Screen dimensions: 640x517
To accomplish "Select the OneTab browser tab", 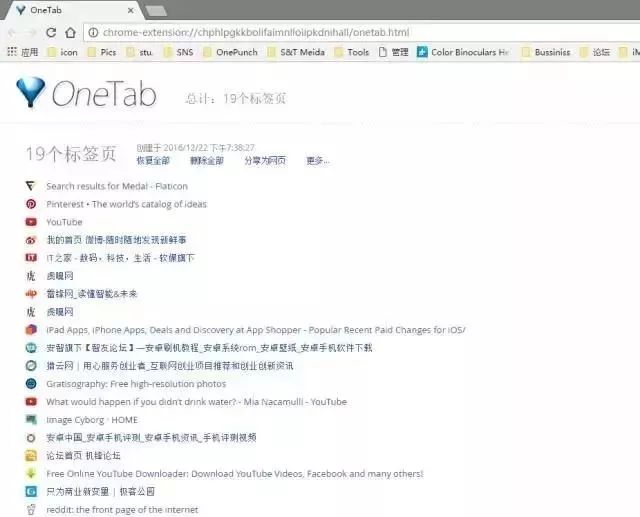I will coord(73,10).
